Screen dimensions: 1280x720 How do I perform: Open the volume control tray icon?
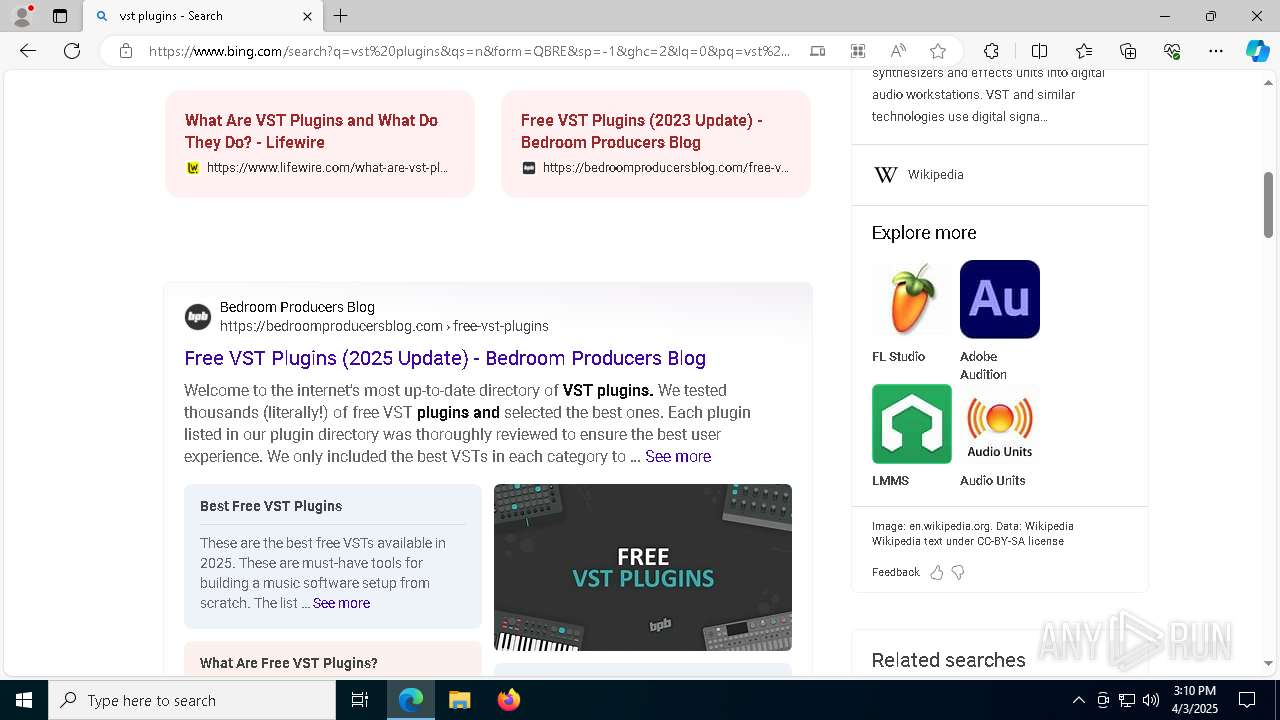click(x=1151, y=700)
